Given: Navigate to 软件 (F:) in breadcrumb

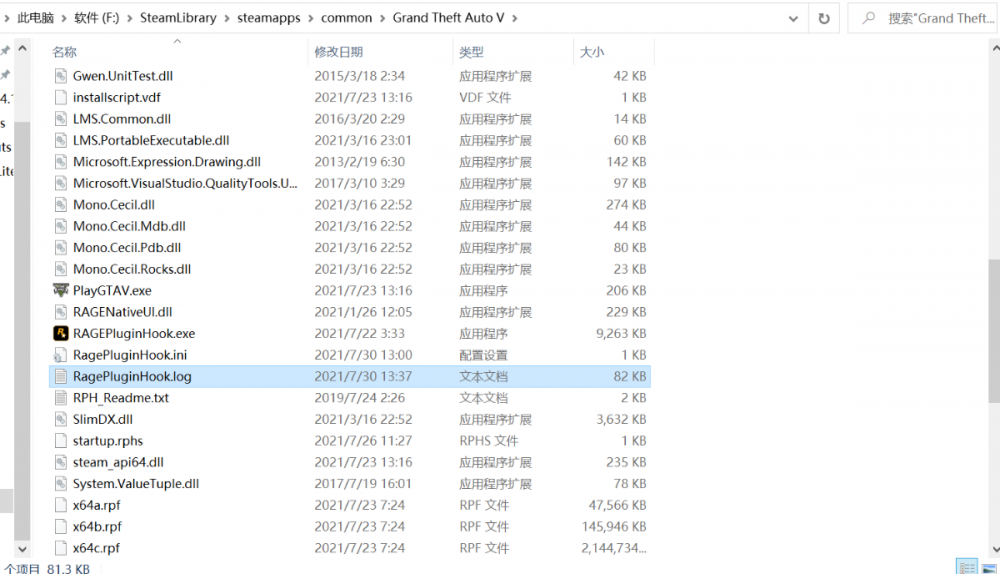Looking at the screenshot, I should 96,18.
